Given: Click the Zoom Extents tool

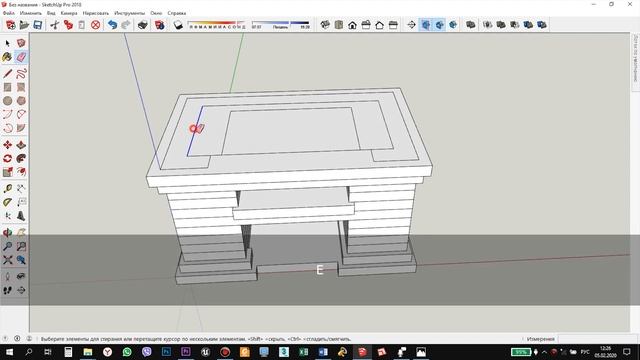Looking at the screenshot, I should [7, 260].
